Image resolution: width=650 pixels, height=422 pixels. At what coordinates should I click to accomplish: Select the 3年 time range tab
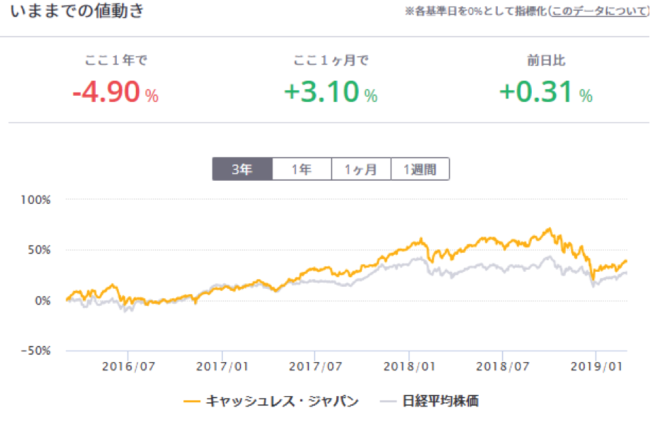(242, 169)
